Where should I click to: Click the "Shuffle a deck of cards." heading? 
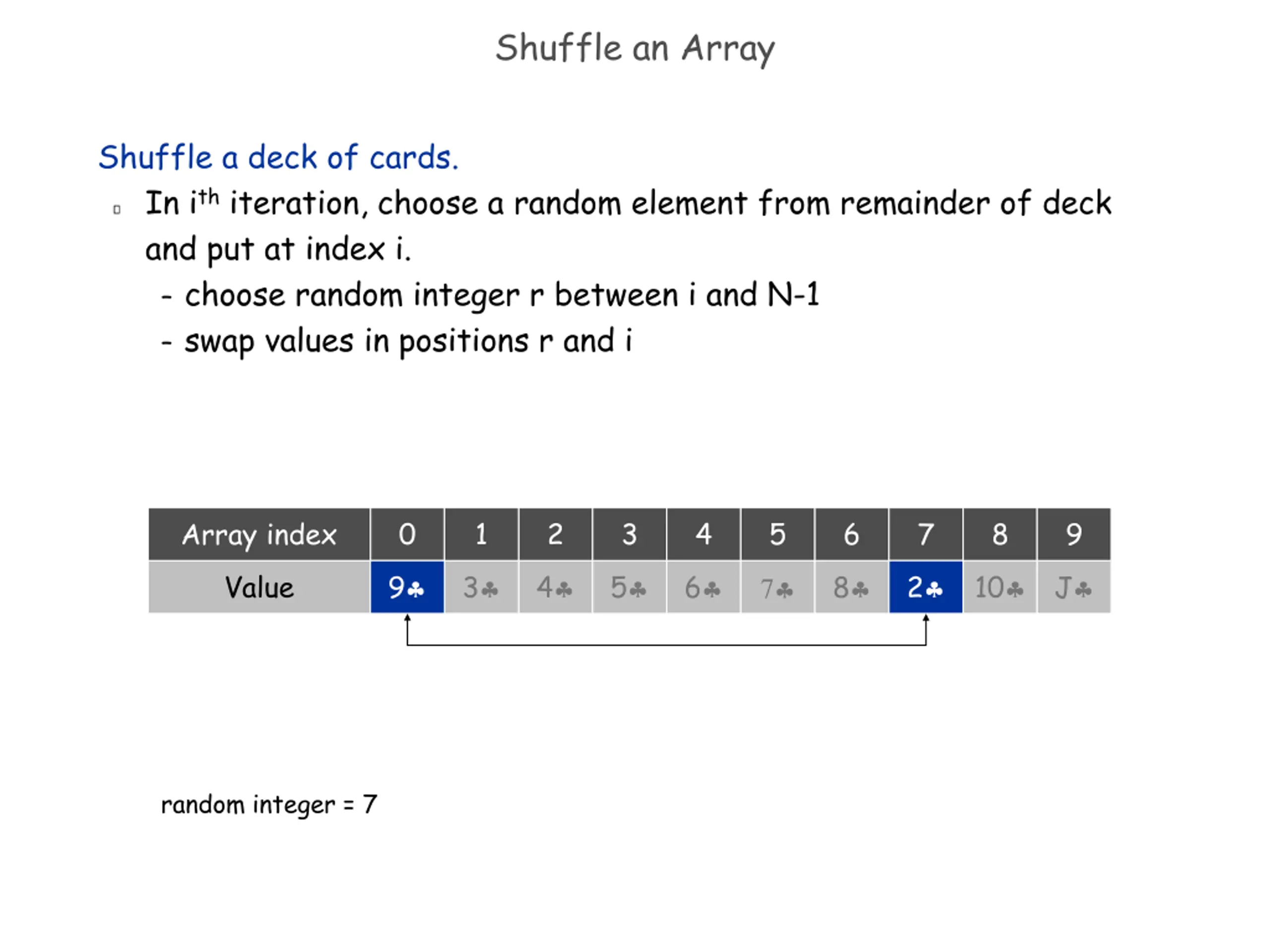coord(278,157)
